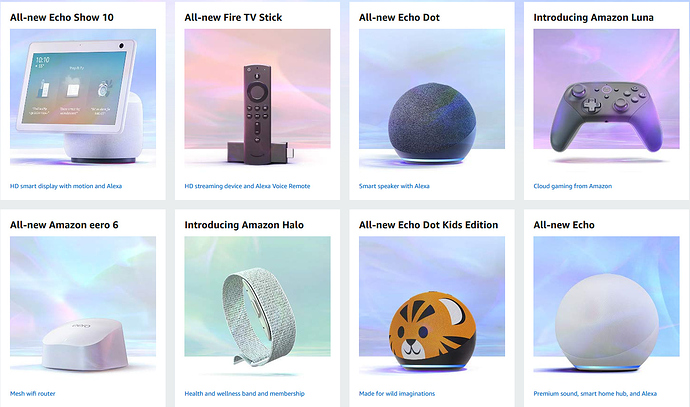Click the 'All-new Echo Show 10' heading

click(62, 18)
